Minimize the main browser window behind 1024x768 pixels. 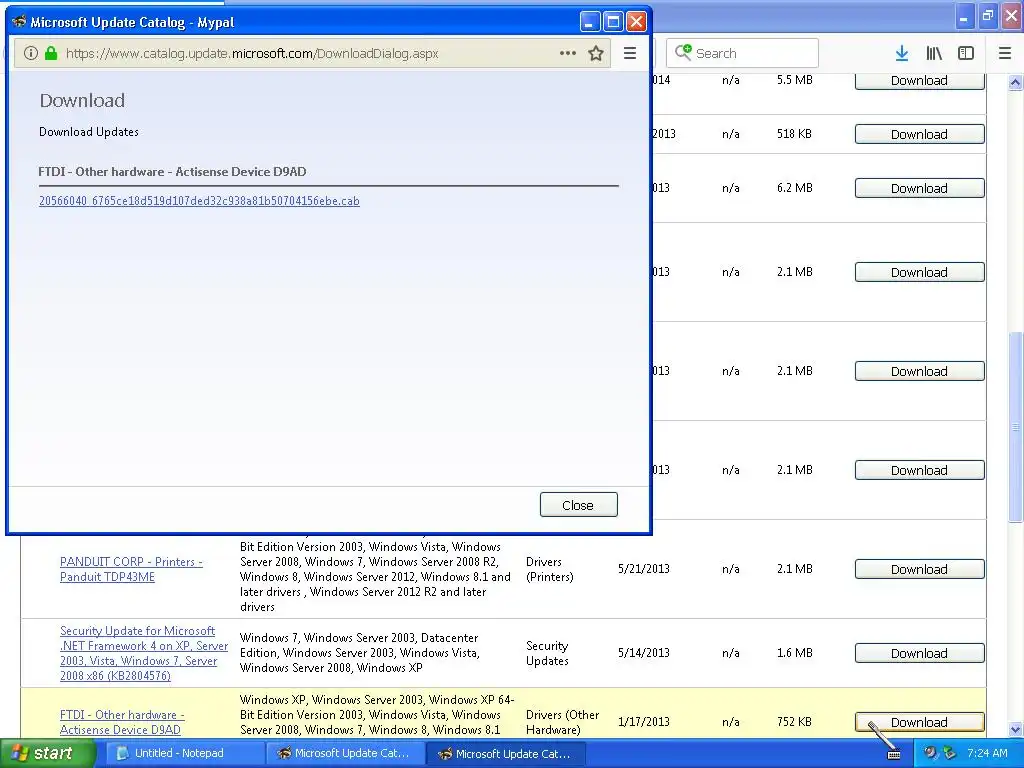click(964, 17)
